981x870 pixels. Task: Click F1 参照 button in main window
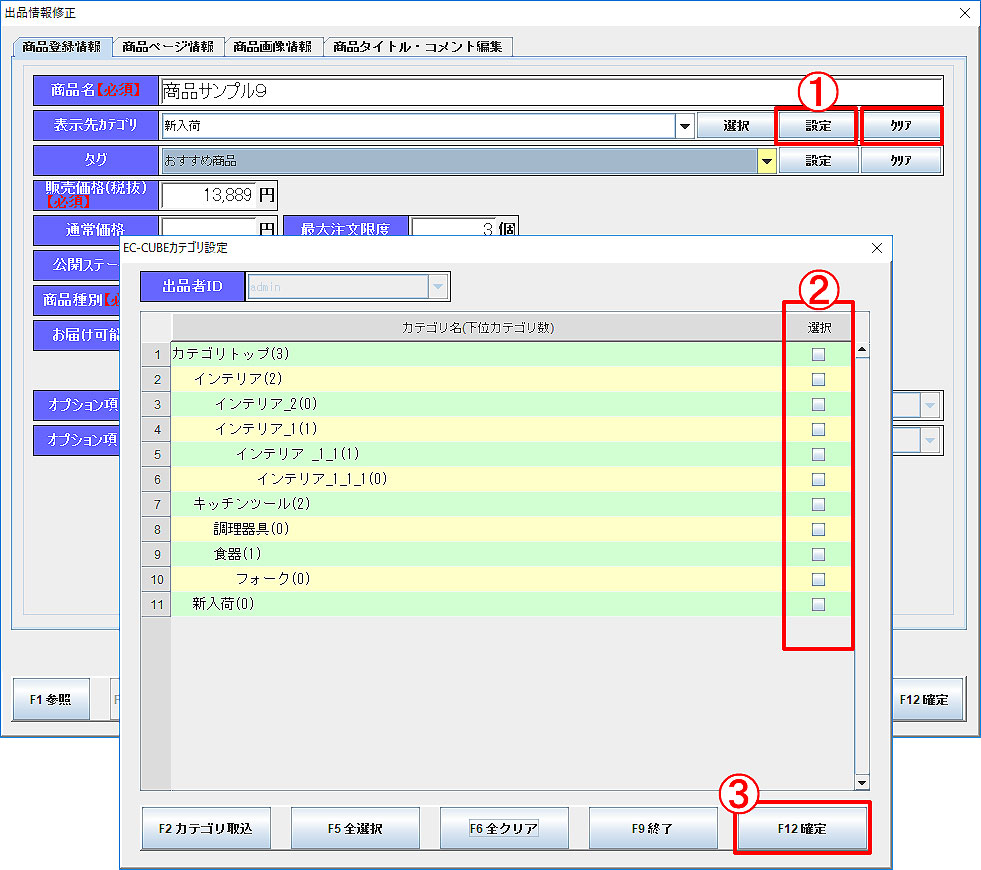[51, 699]
